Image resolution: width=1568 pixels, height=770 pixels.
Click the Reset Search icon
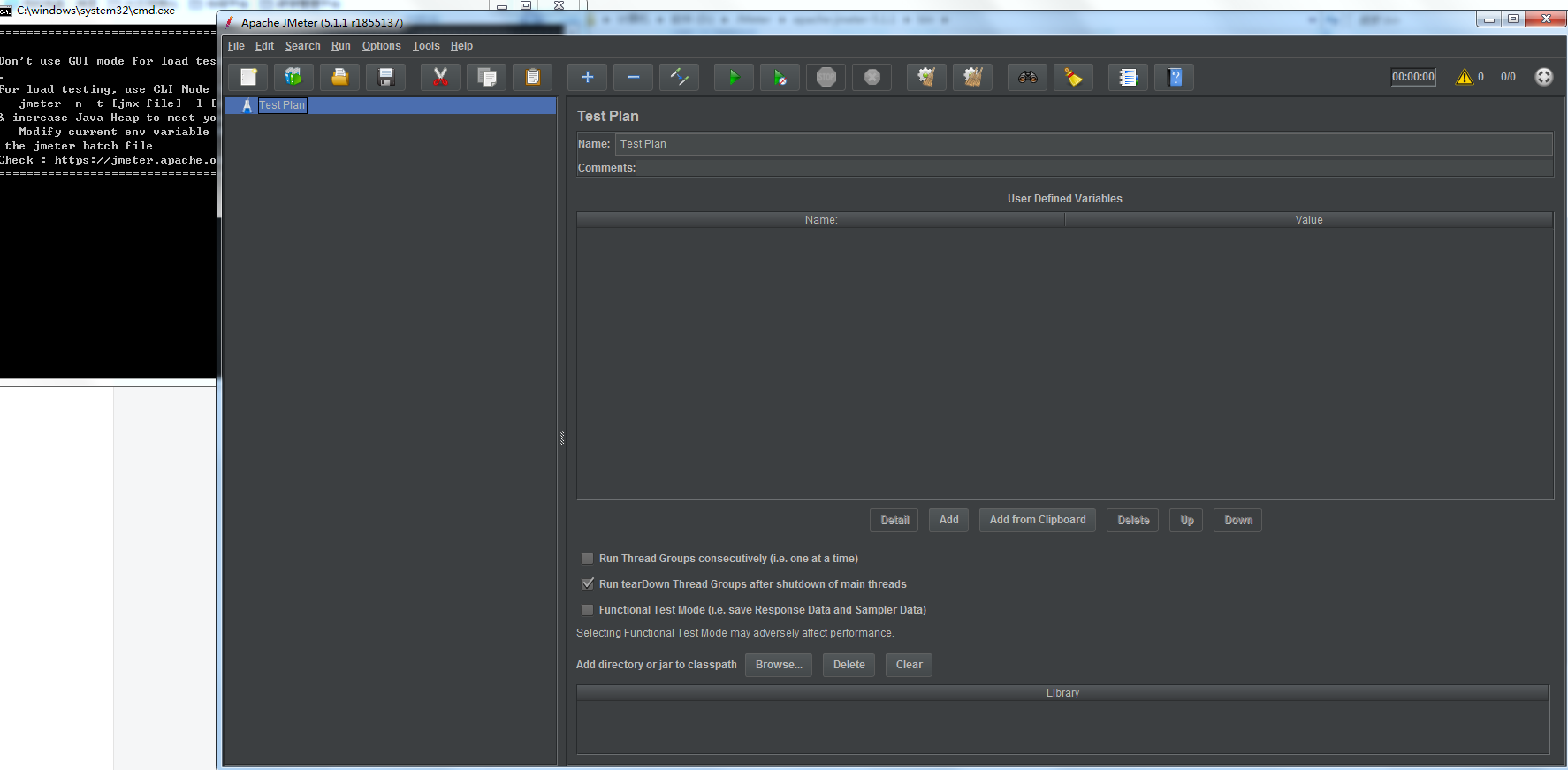[x=1073, y=78]
